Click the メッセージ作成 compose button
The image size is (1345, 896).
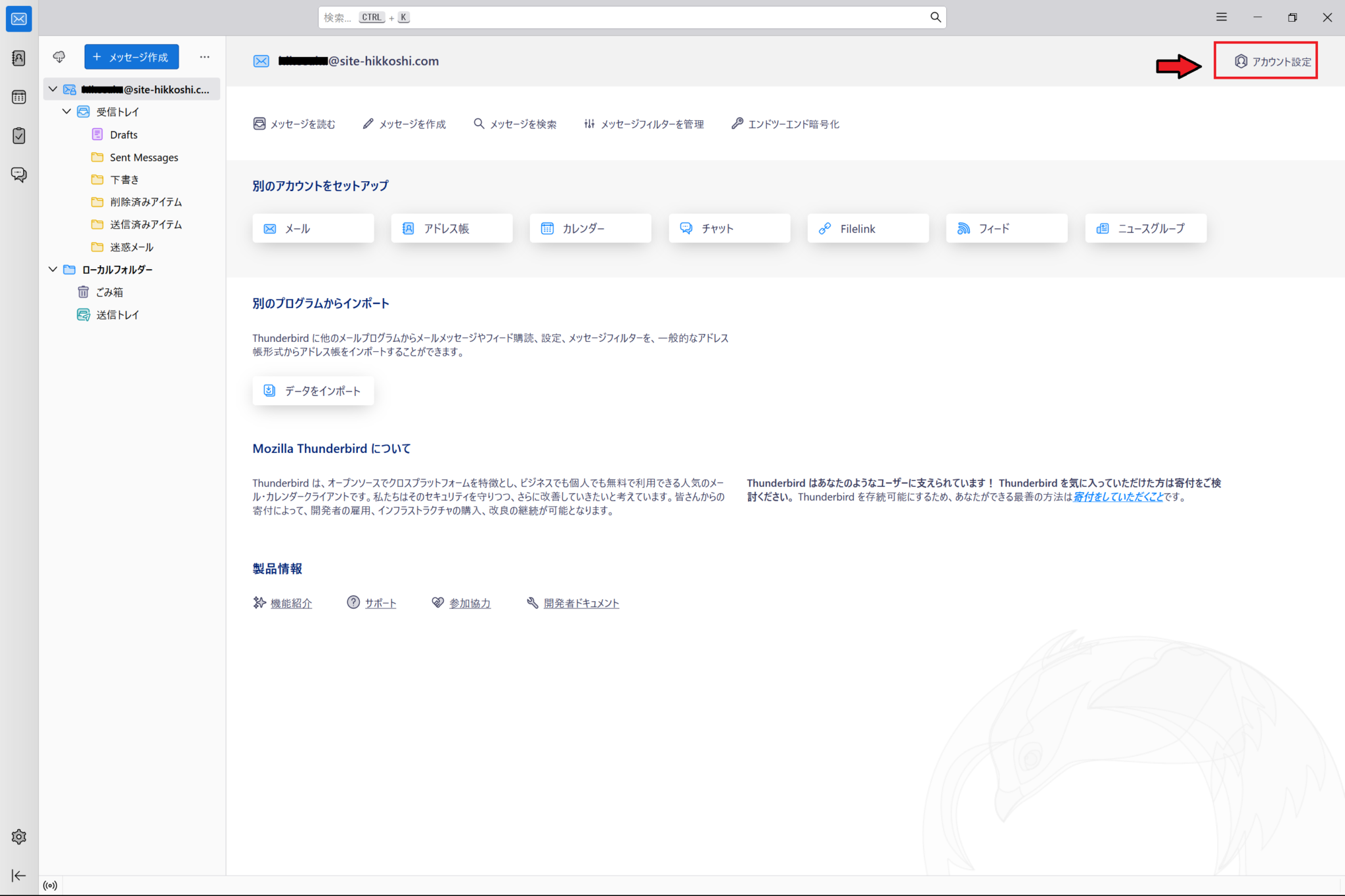131,57
